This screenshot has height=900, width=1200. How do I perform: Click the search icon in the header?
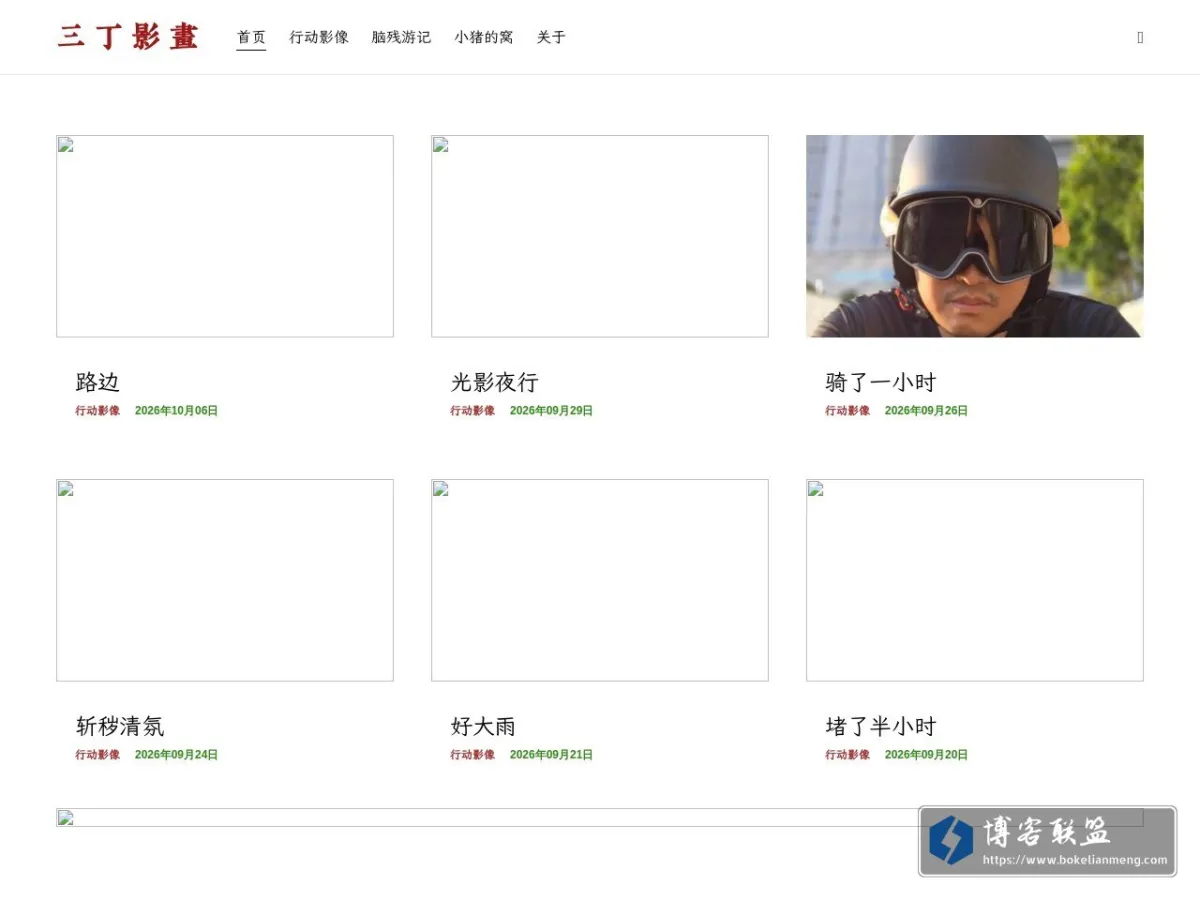point(1140,38)
